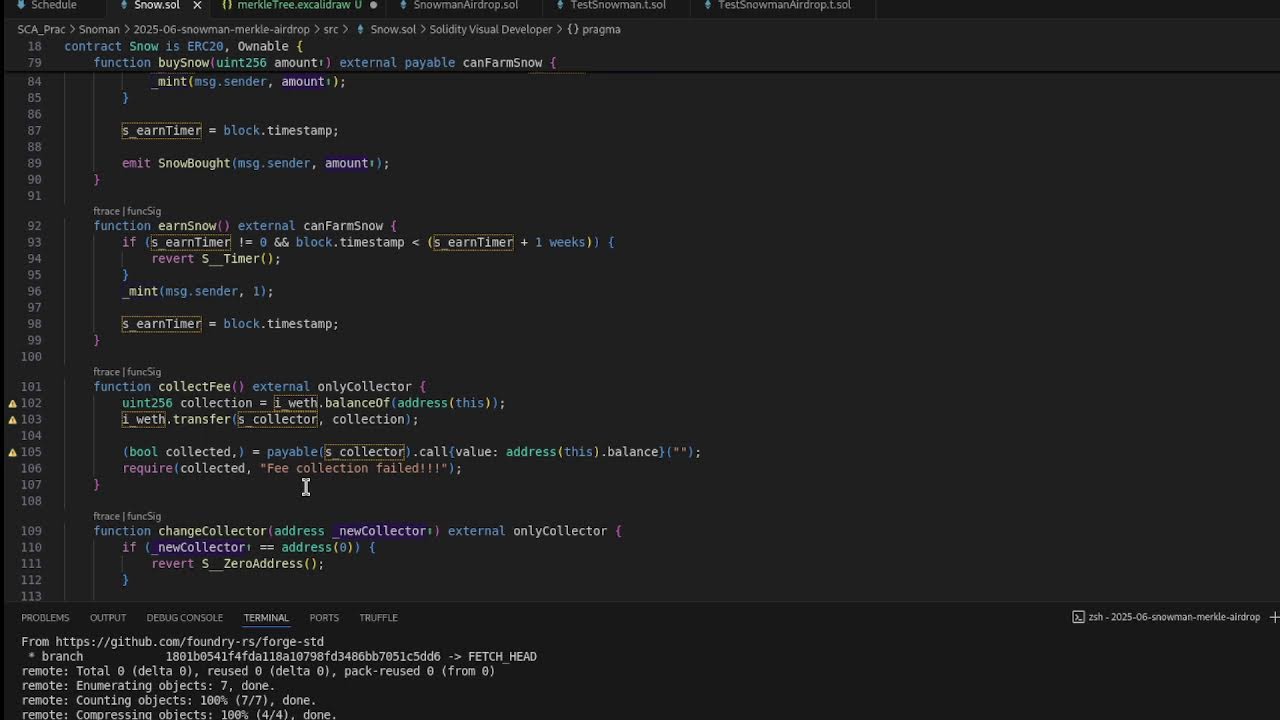The image size is (1280, 720).
Task: Open the SnowmanAirdrop.sol tab
Action: point(465,5)
